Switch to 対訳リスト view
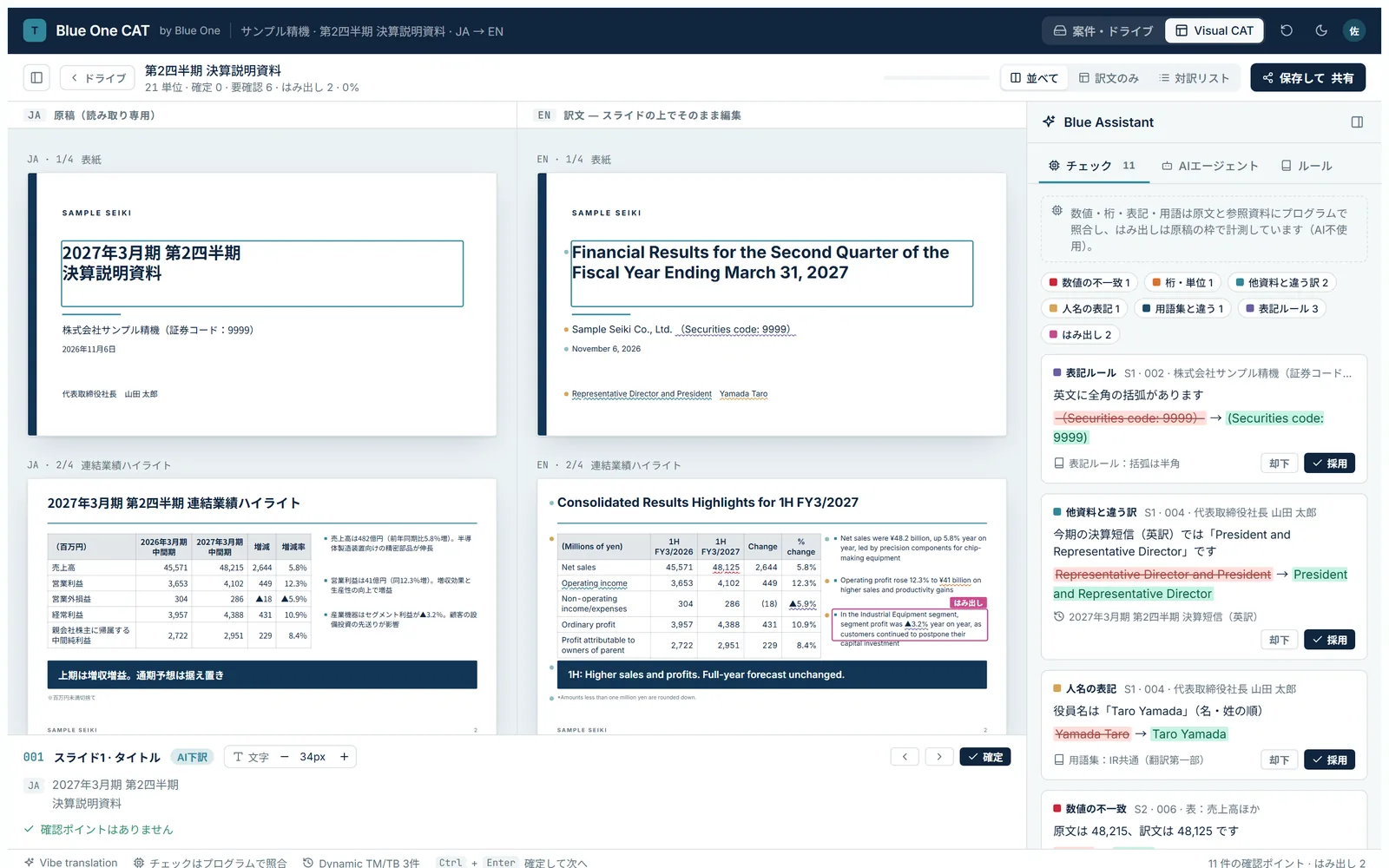The height and width of the screenshot is (868, 1389). pos(1195,77)
